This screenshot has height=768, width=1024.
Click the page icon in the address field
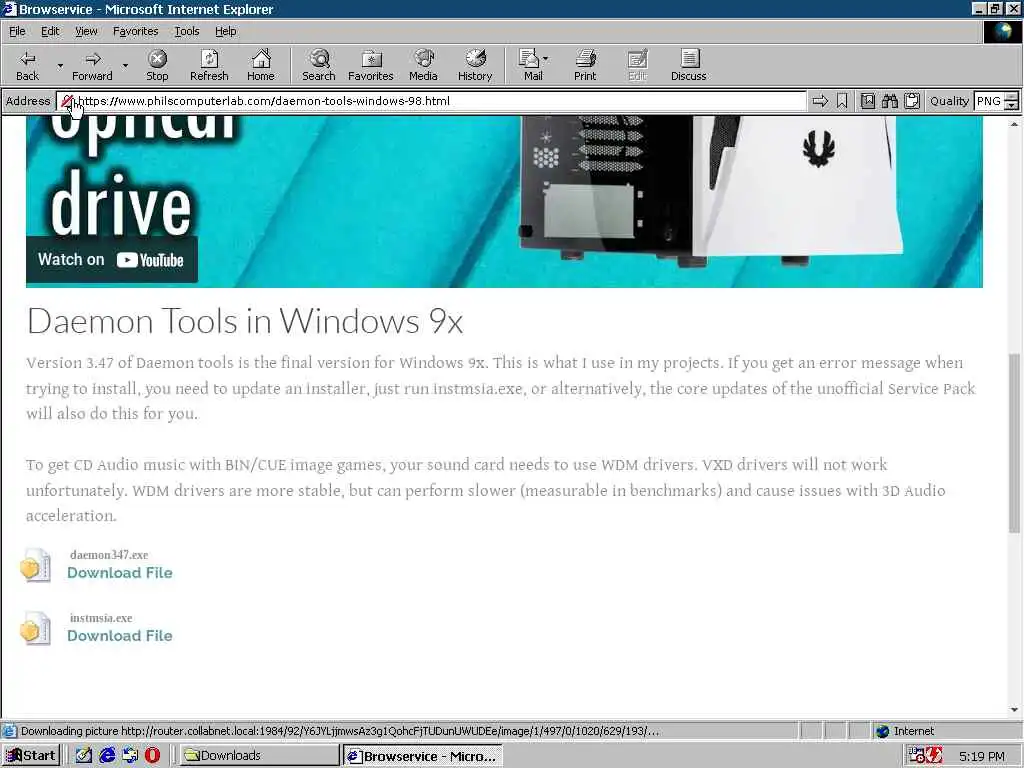[x=67, y=101]
